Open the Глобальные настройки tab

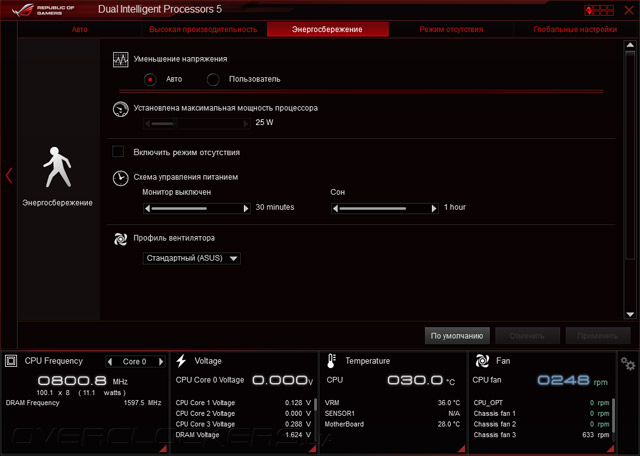pos(575,29)
